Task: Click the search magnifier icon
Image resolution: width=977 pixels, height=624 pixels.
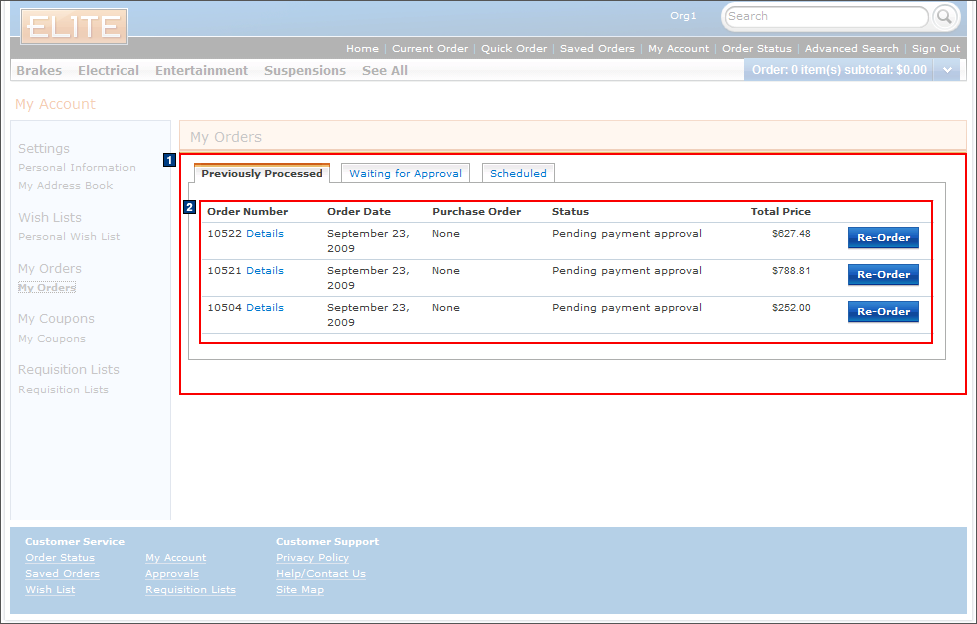Action: tap(941, 16)
